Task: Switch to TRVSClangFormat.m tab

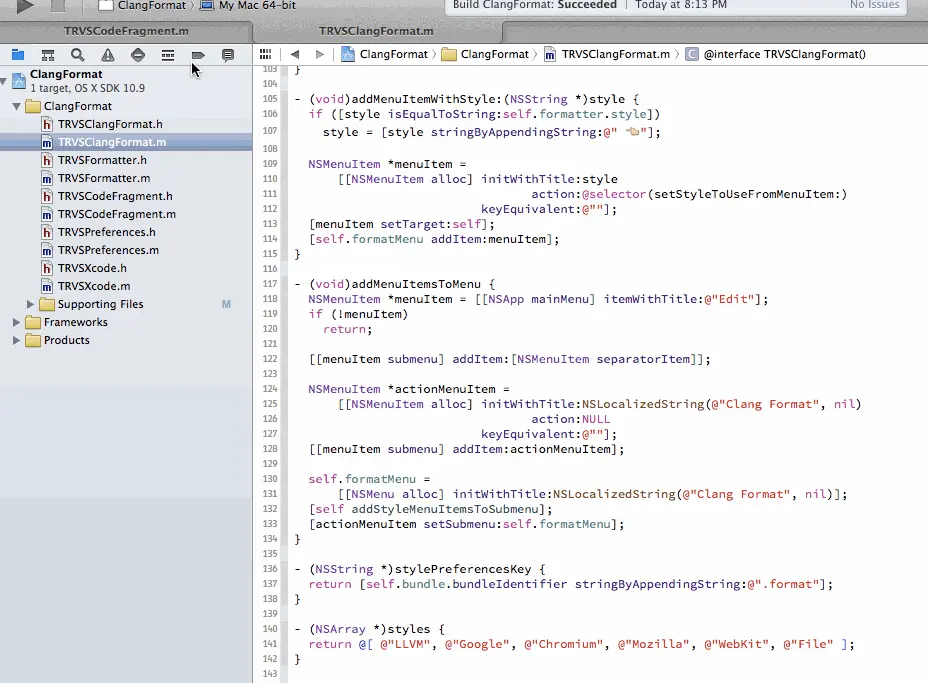Action: coord(376,31)
